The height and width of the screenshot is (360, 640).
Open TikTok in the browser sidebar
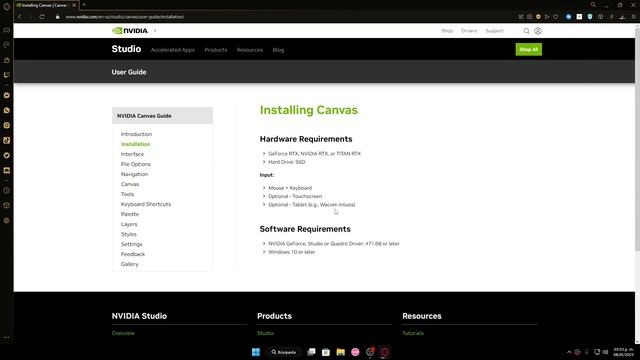7,140
